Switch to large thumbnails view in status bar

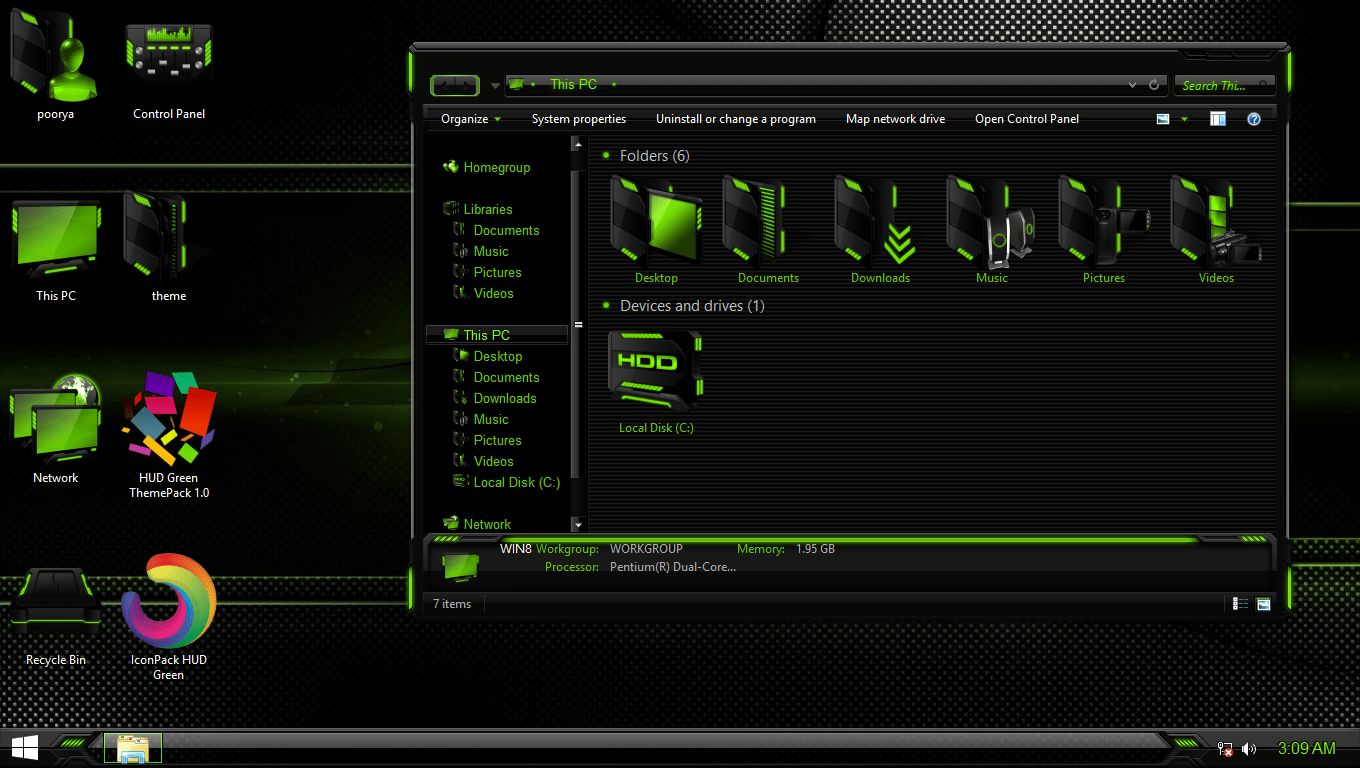1265,604
